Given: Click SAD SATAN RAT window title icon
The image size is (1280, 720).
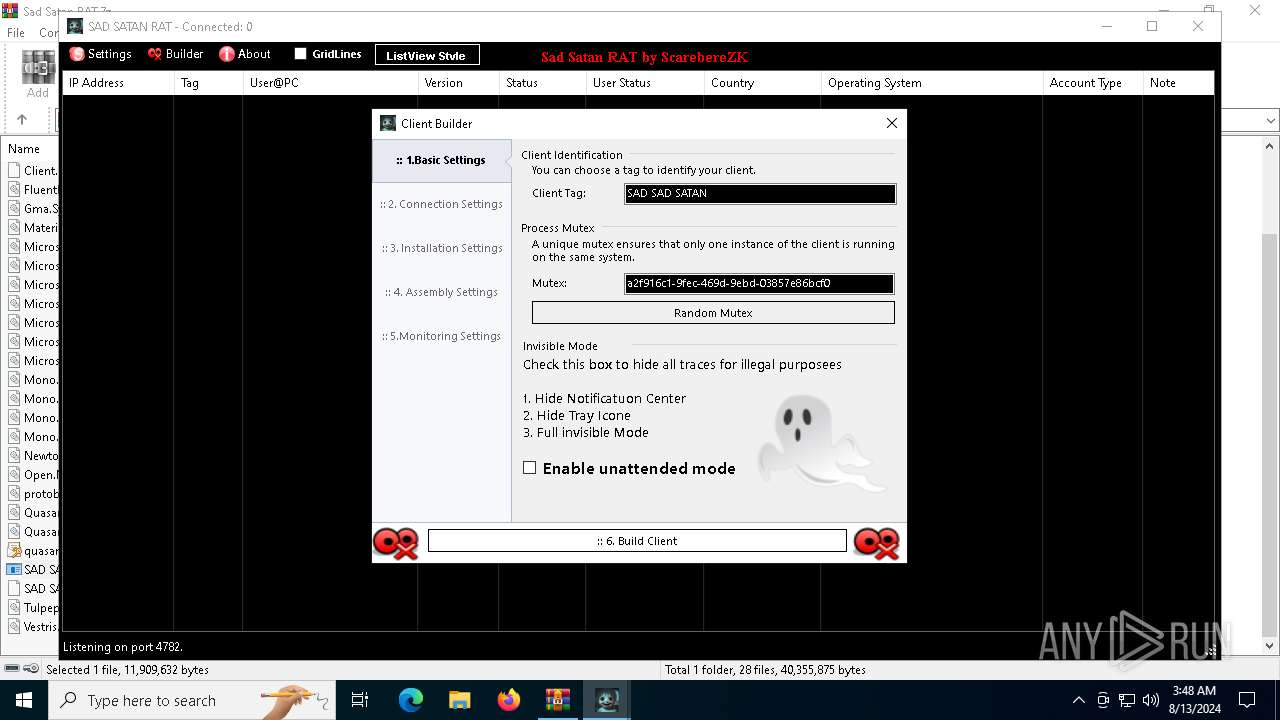Looking at the screenshot, I should (75, 27).
